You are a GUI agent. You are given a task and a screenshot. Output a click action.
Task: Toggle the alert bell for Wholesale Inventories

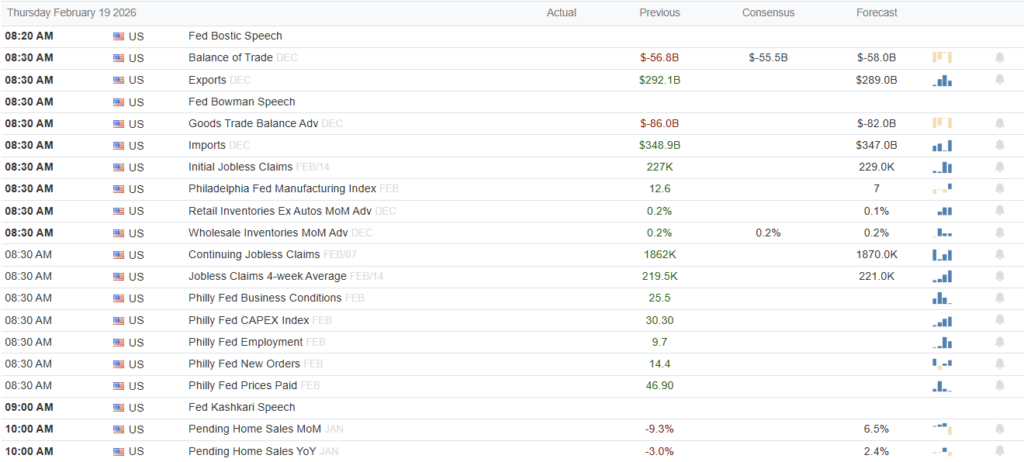[x=999, y=233]
